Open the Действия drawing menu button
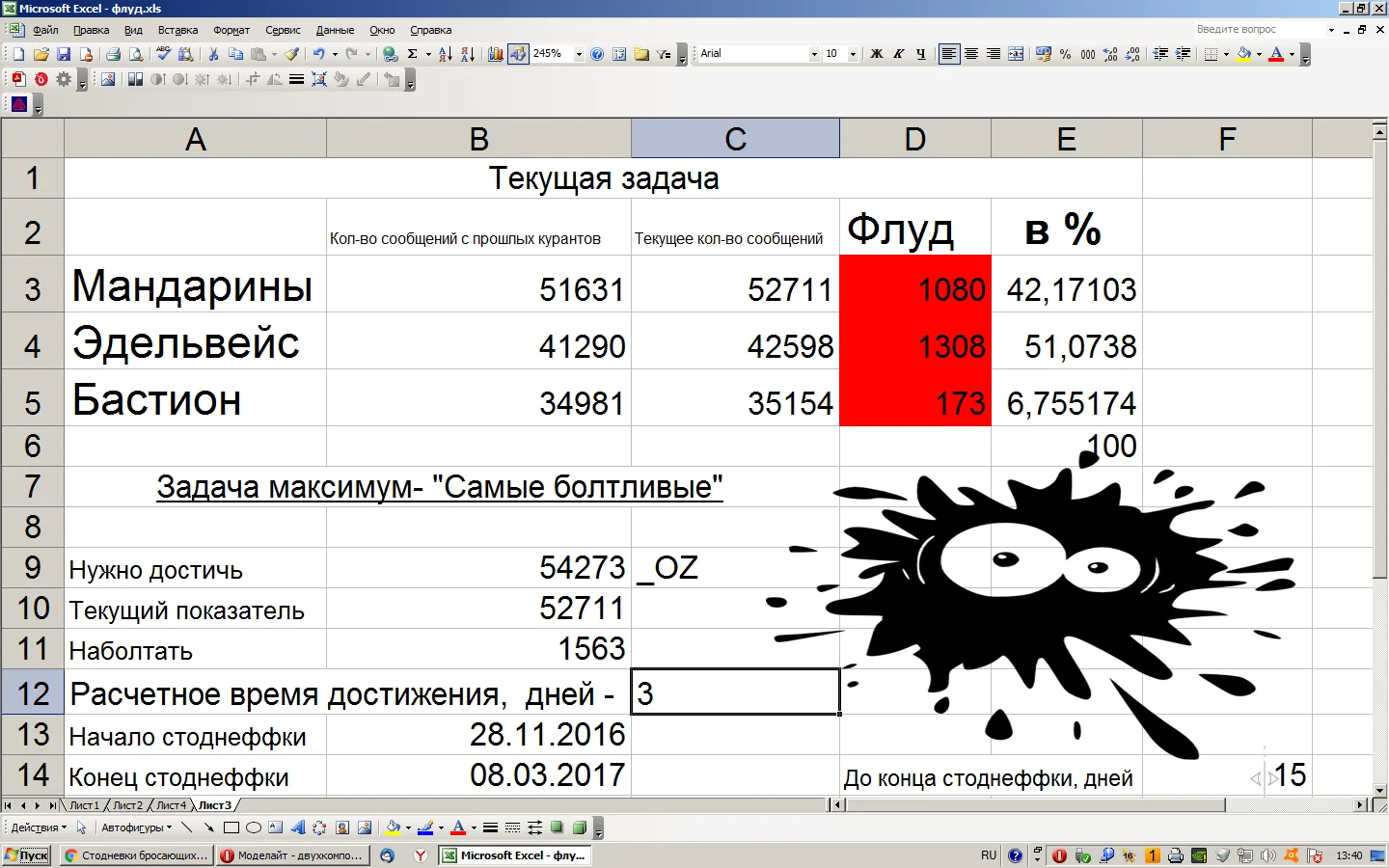The width and height of the screenshot is (1389, 868). (39, 827)
